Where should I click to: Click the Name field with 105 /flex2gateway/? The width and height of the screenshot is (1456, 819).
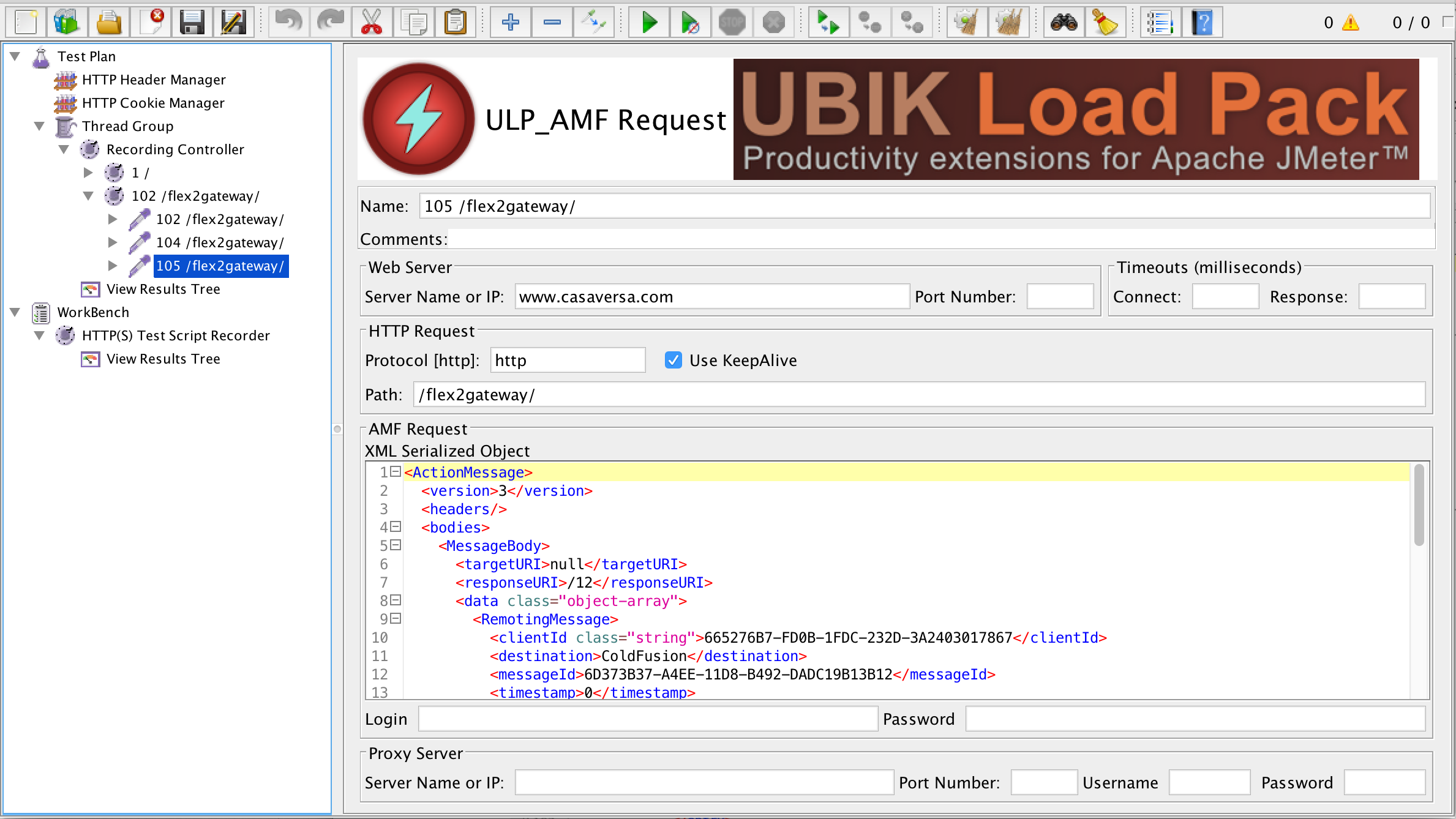(925, 206)
